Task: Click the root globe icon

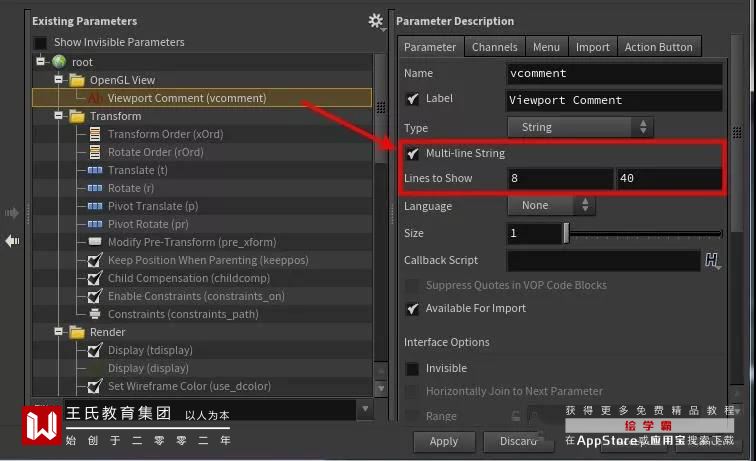Action: [59, 62]
